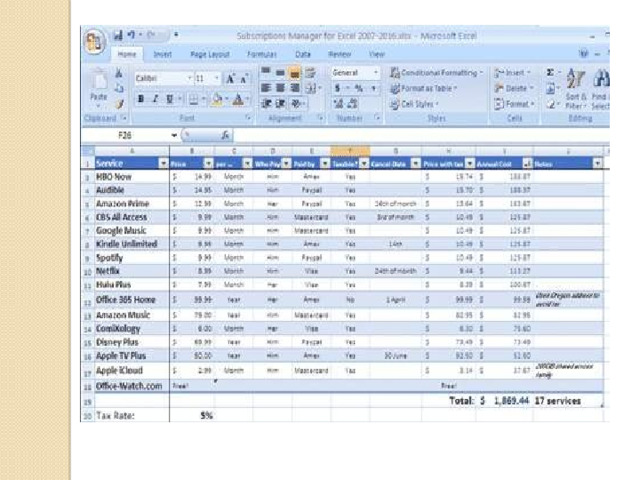Apply Percent Style format
Image resolution: width=640 pixels, height=480 pixels.
click(359, 88)
